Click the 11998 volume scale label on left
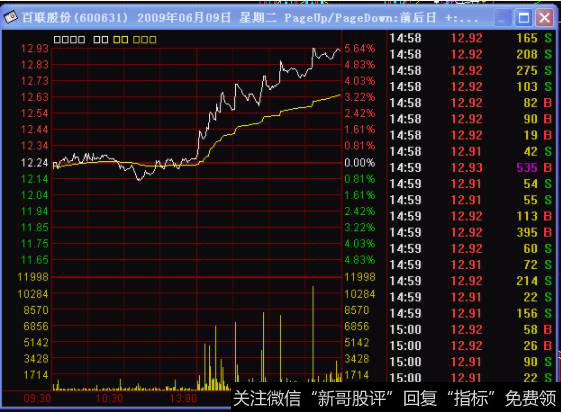This screenshot has height=412, width=561. pos(33,277)
